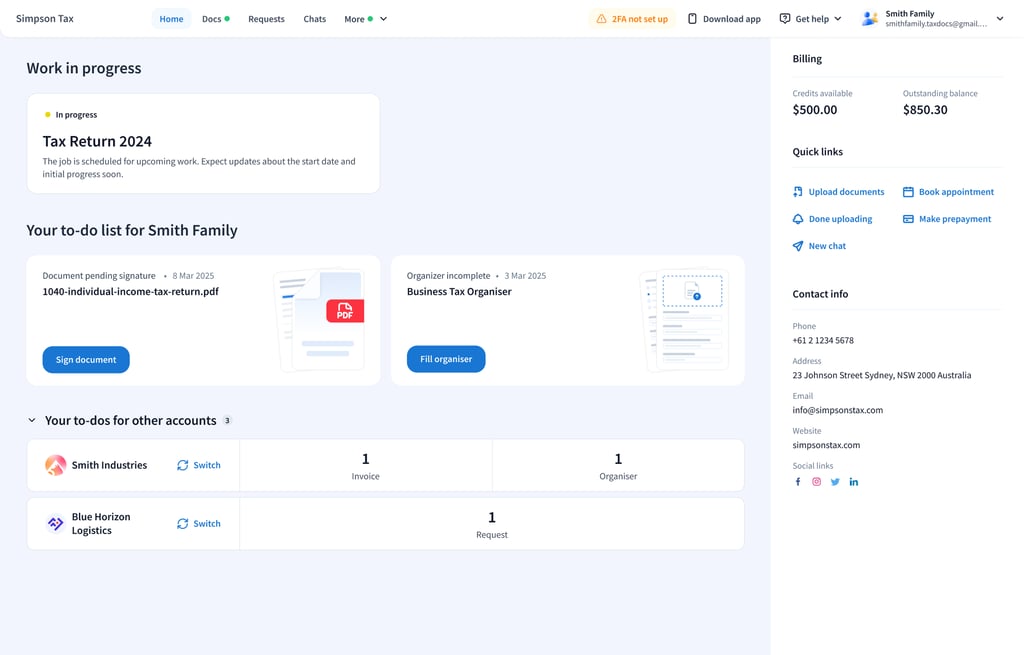
Task: Switch to Smith Industries account
Action: 199,465
